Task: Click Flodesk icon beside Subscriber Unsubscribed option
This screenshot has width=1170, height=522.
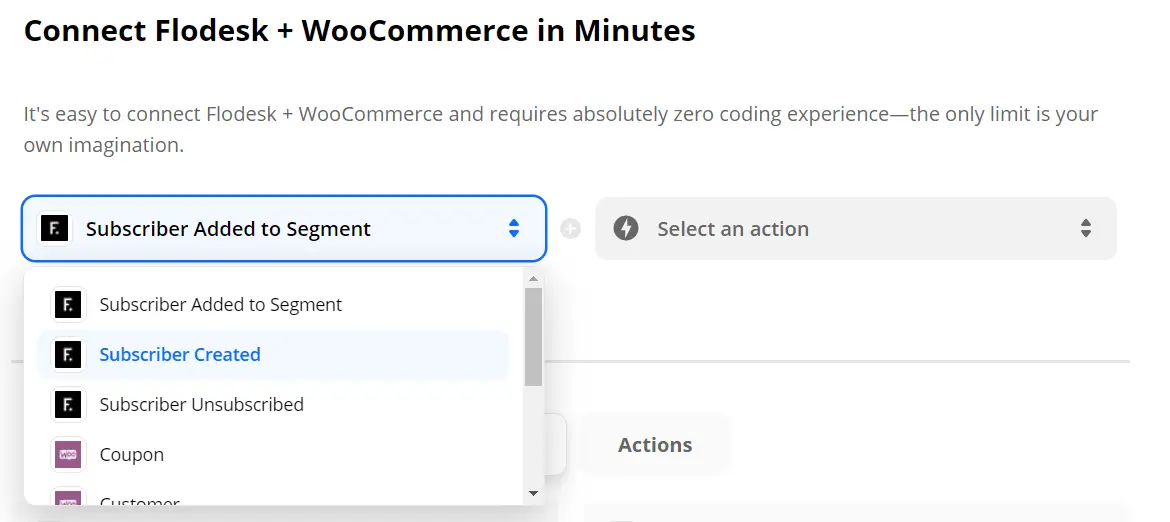Action: point(68,404)
